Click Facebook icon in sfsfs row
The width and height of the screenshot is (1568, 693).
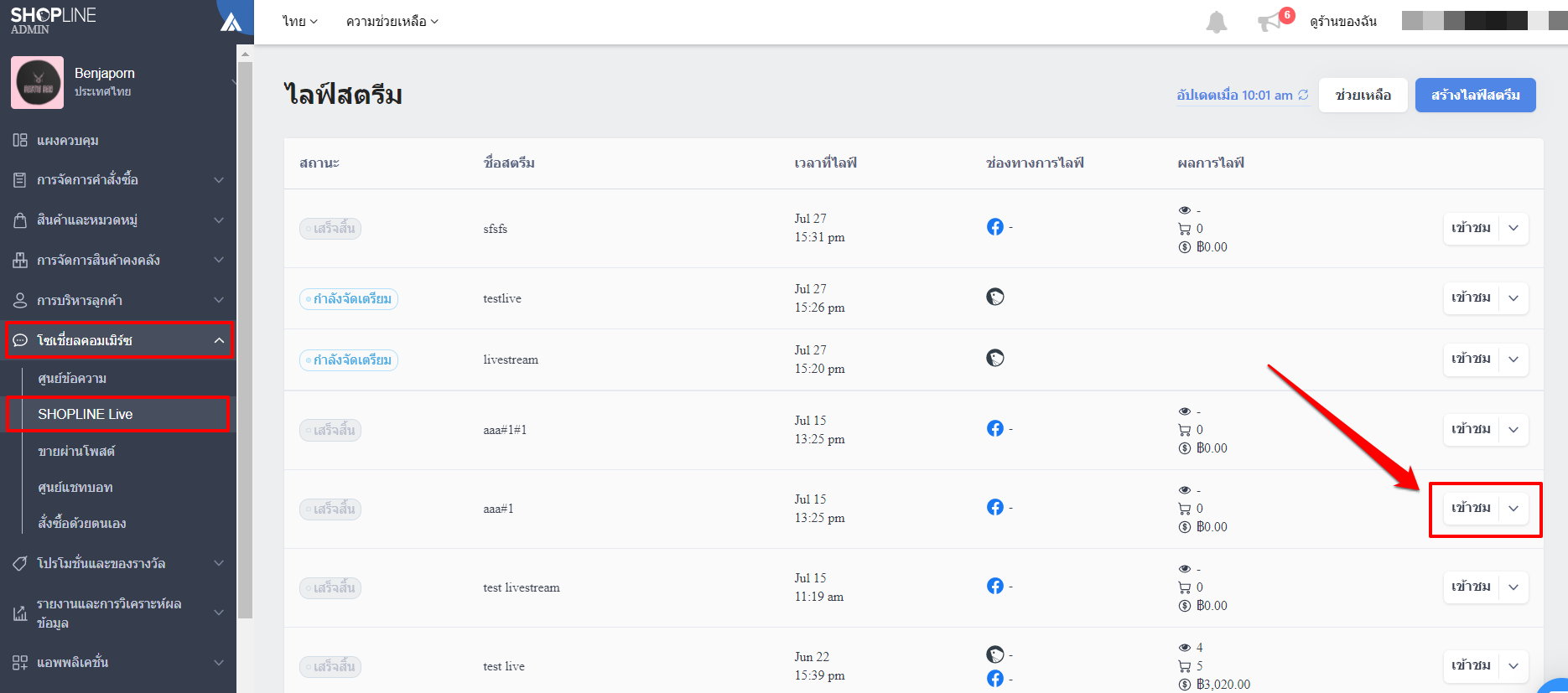point(995,227)
